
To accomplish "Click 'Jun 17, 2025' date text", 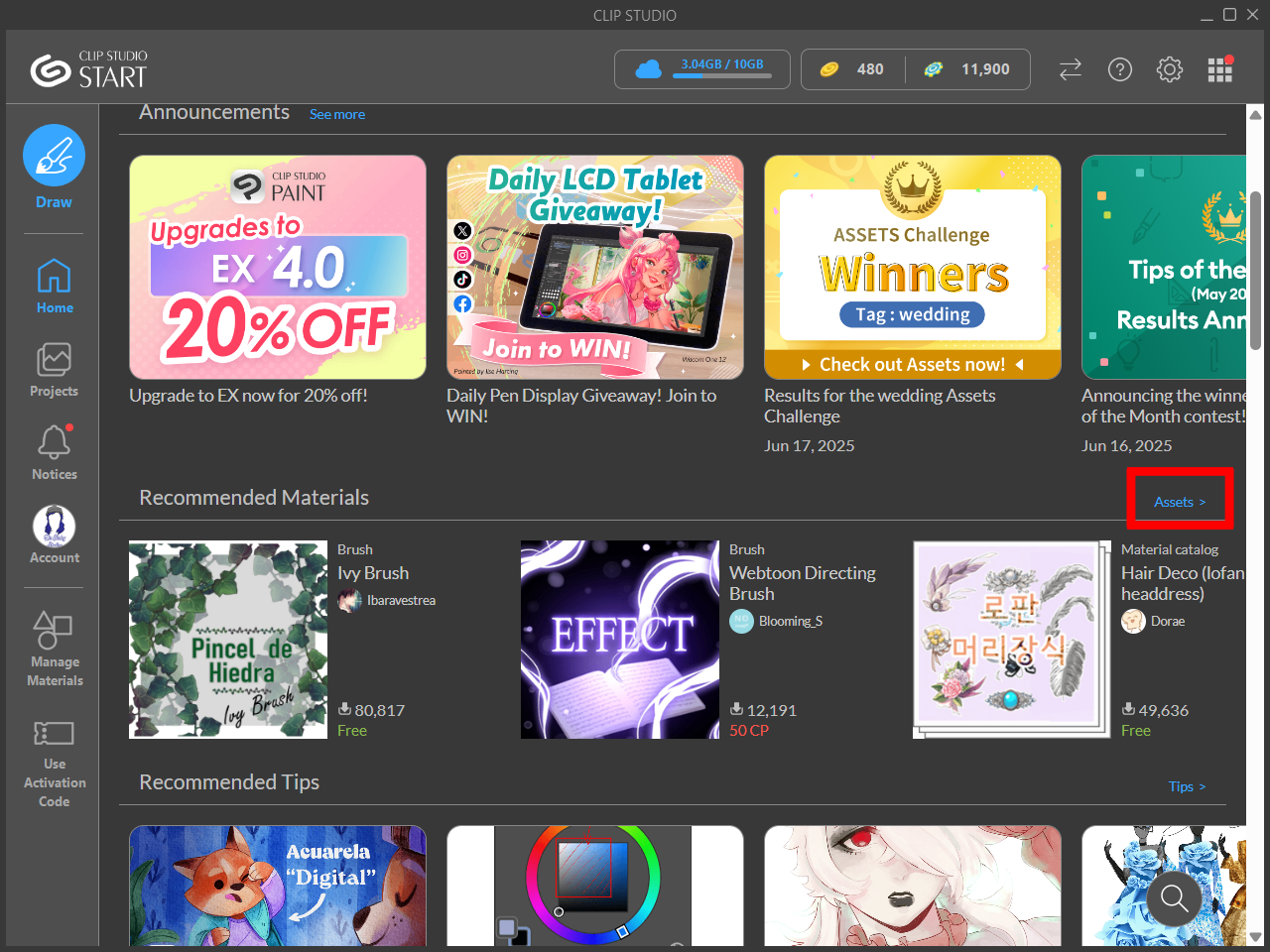I will click(x=809, y=446).
